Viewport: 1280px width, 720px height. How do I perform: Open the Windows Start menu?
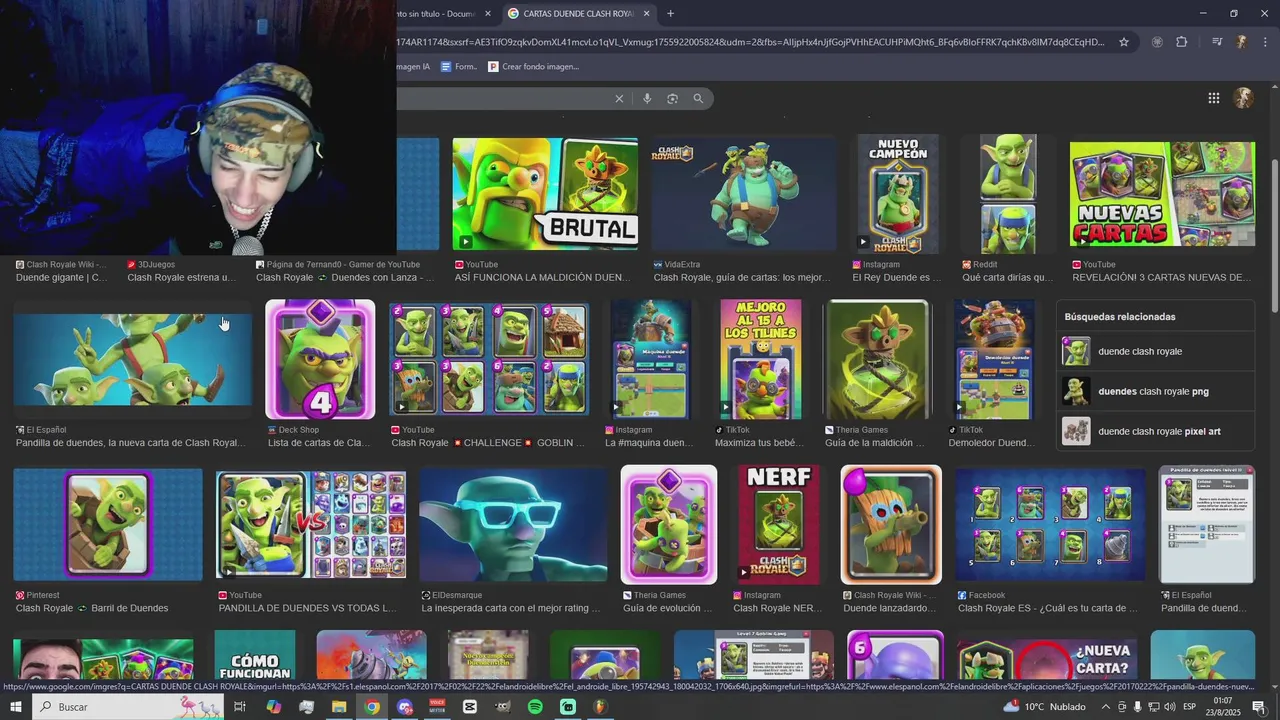coord(15,707)
